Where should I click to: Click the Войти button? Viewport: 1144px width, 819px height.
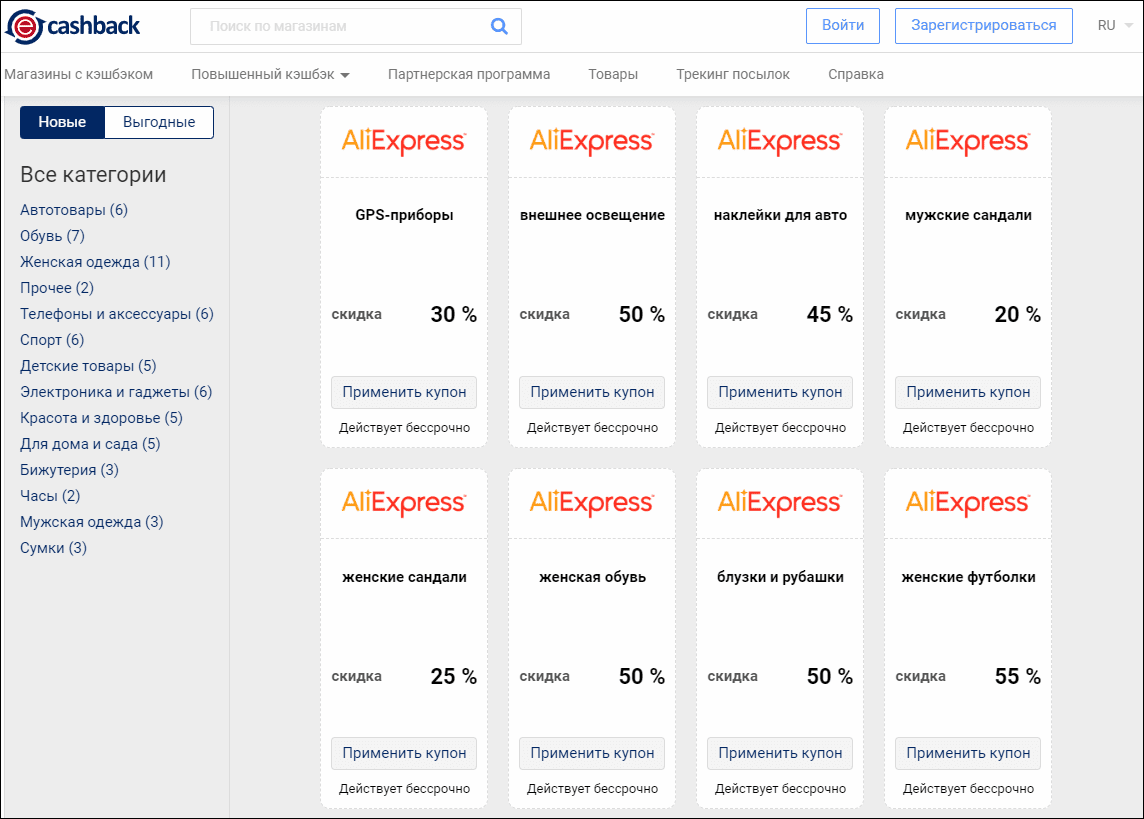point(843,26)
